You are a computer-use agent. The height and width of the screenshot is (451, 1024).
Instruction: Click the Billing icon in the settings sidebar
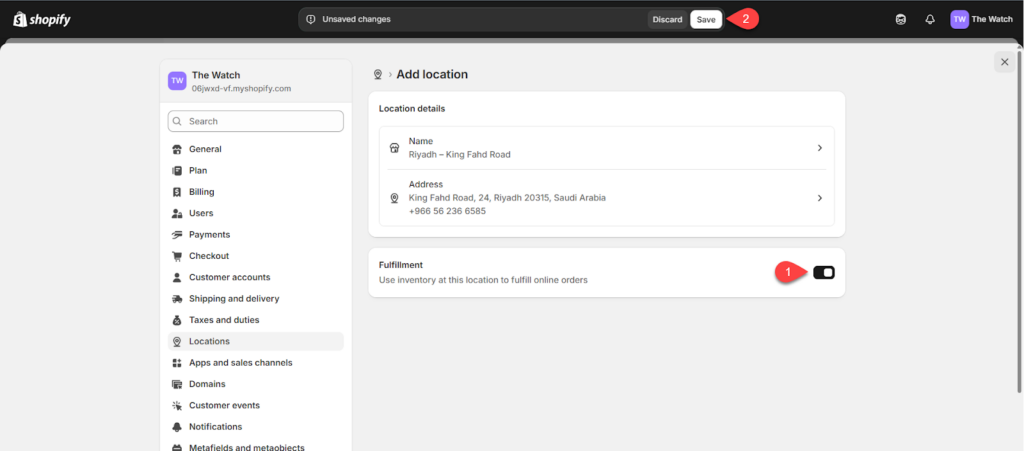pos(177,192)
